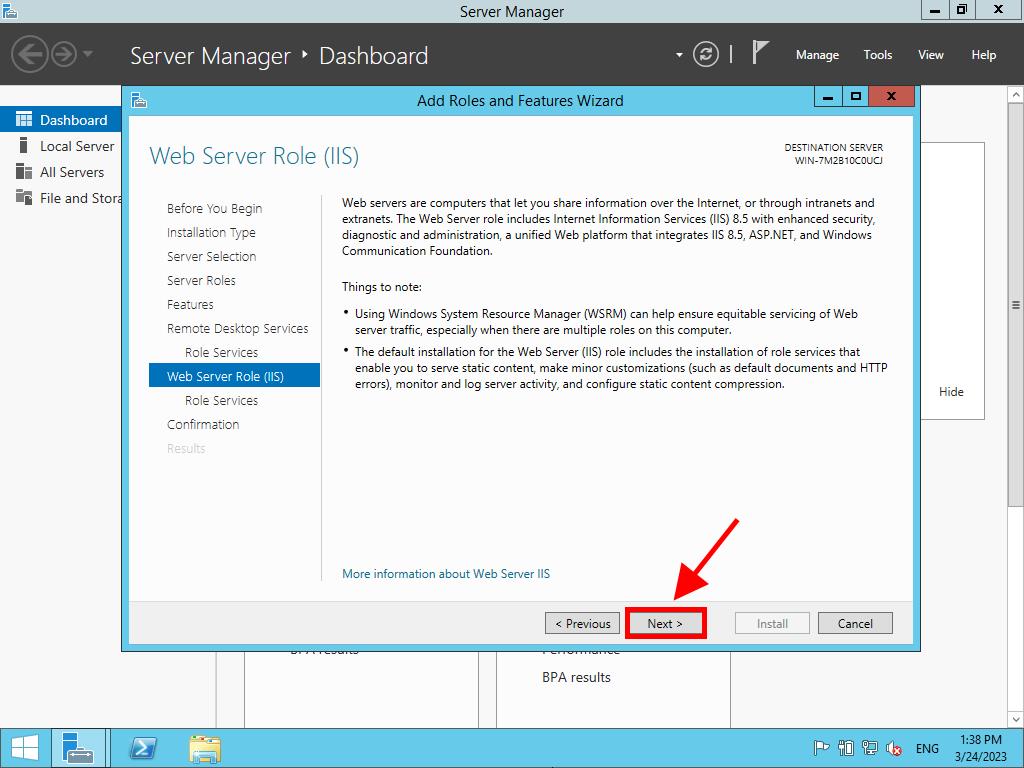Open More information about Web Server IIS
This screenshot has width=1024, height=768.
446,573
